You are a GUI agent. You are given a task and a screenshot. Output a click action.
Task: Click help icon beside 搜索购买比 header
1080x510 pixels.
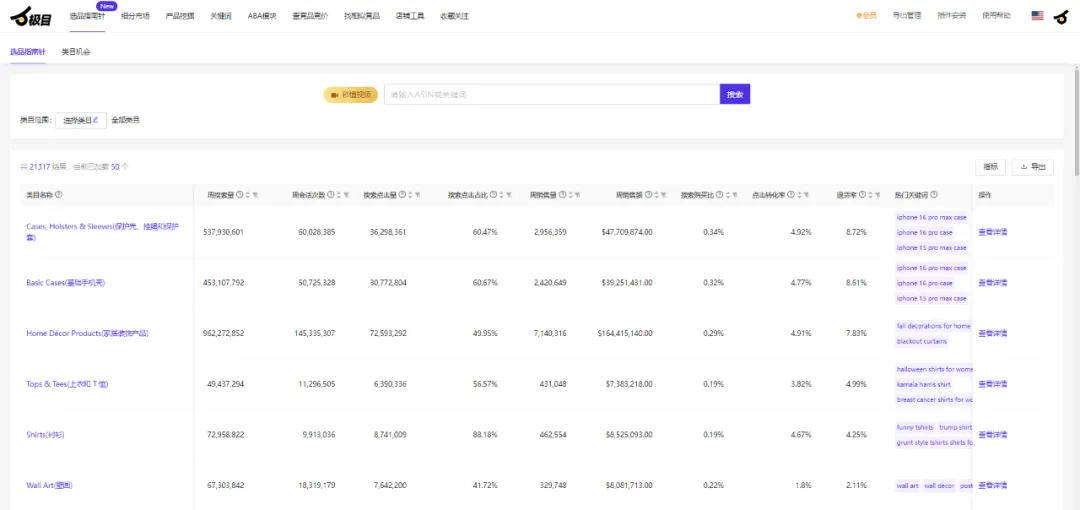[x=719, y=195]
